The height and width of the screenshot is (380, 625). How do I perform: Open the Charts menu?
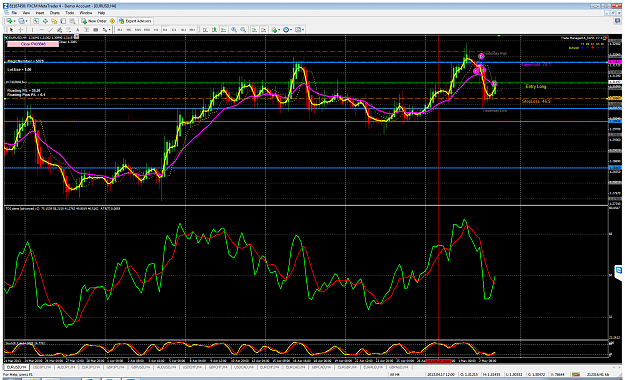[x=55, y=13]
